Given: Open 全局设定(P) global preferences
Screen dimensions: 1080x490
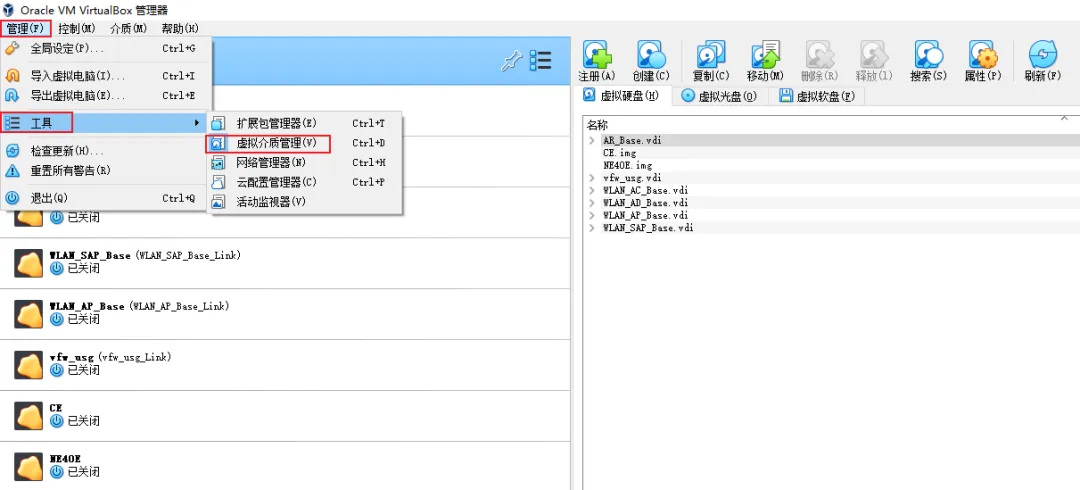Looking at the screenshot, I should tap(106, 49).
